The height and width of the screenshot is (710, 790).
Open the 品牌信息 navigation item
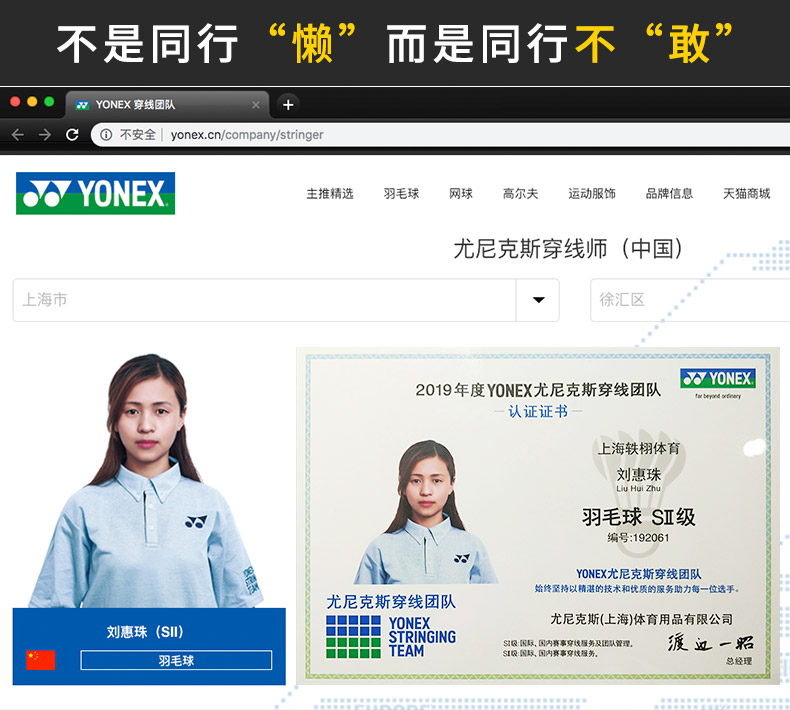coord(670,193)
